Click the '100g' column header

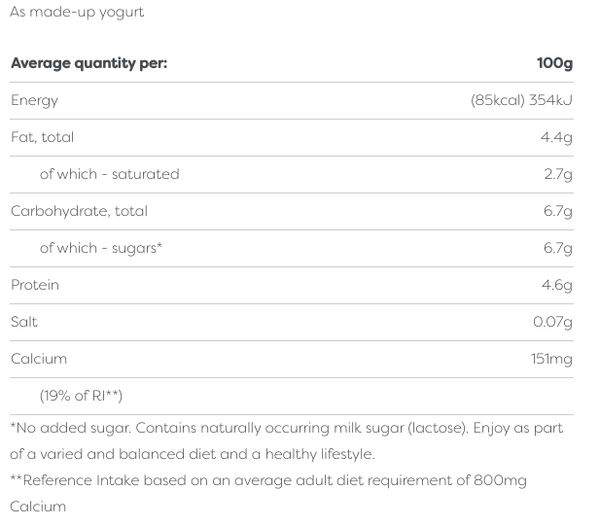tap(554, 64)
